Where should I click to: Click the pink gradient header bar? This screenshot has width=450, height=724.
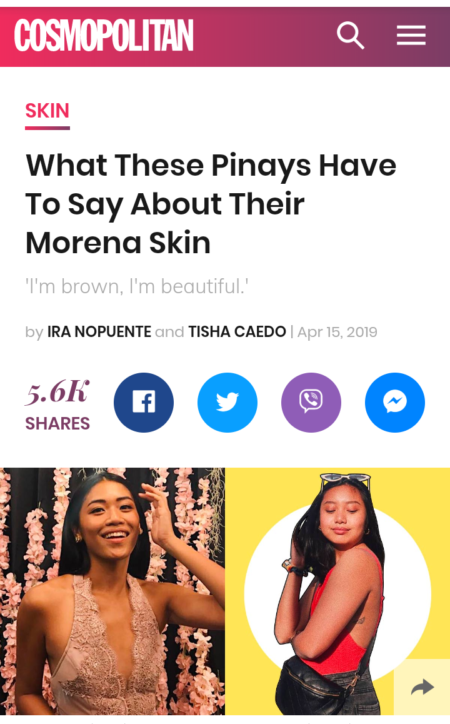[258, 37]
